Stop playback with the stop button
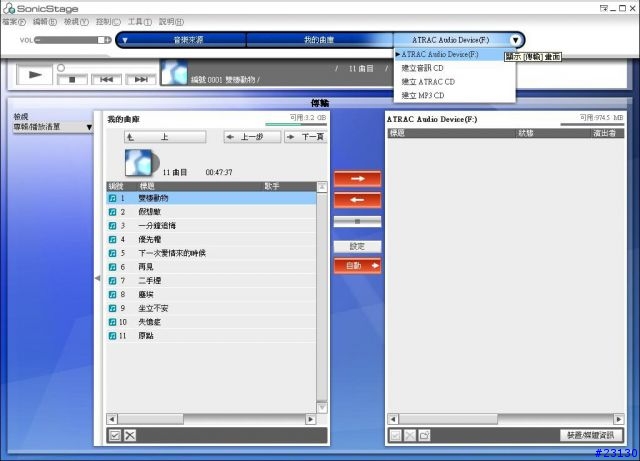Screen dimensions: 640x461 coord(72,80)
